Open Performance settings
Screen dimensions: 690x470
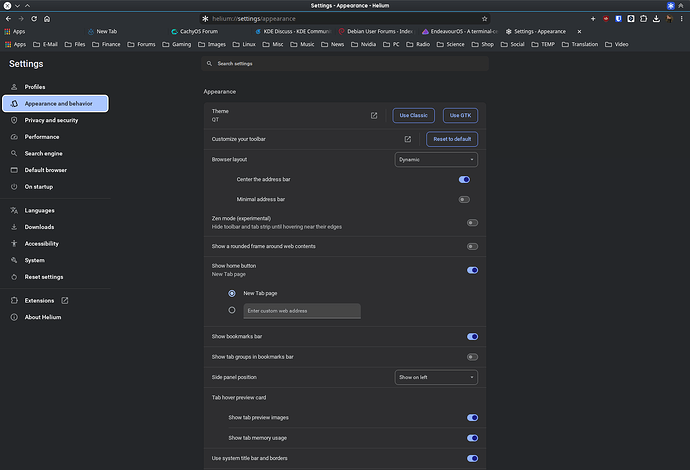pyautogui.click(x=55, y=137)
